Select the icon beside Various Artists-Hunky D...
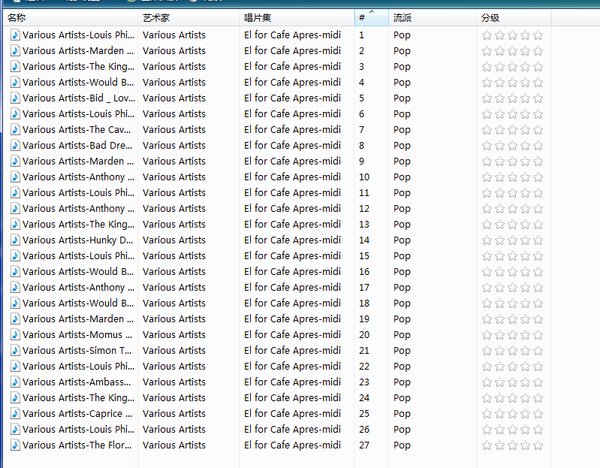The height and width of the screenshot is (468, 600). (15, 240)
